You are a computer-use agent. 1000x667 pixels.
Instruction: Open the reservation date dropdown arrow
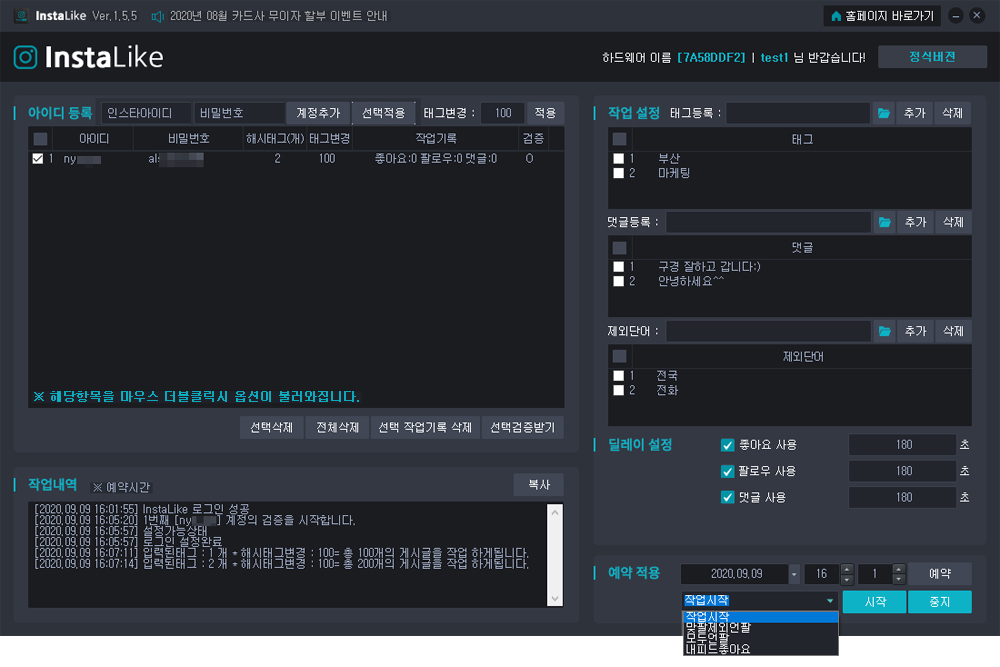point(794,574)
